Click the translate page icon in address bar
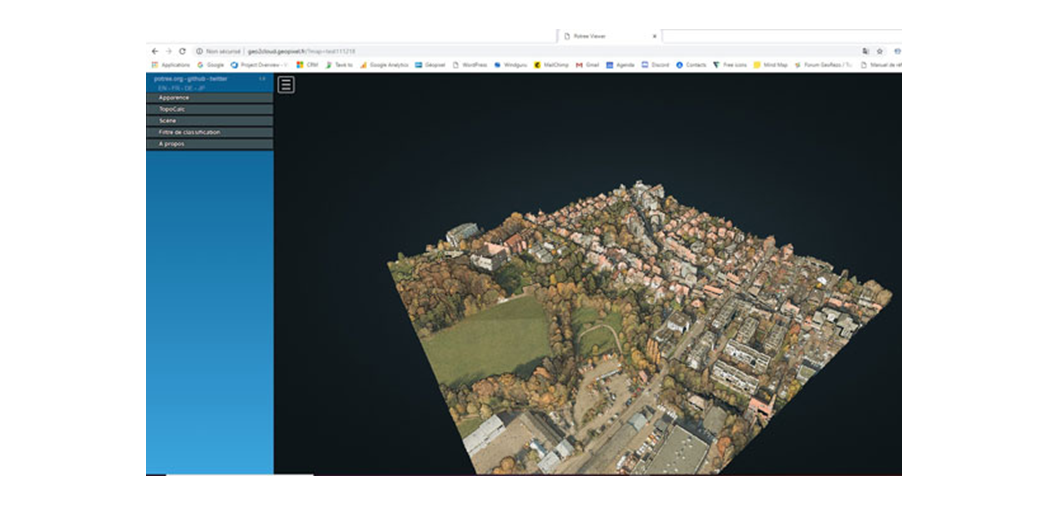The height and width of the screenshot is (505, 1048). click(x=866, y=51)
